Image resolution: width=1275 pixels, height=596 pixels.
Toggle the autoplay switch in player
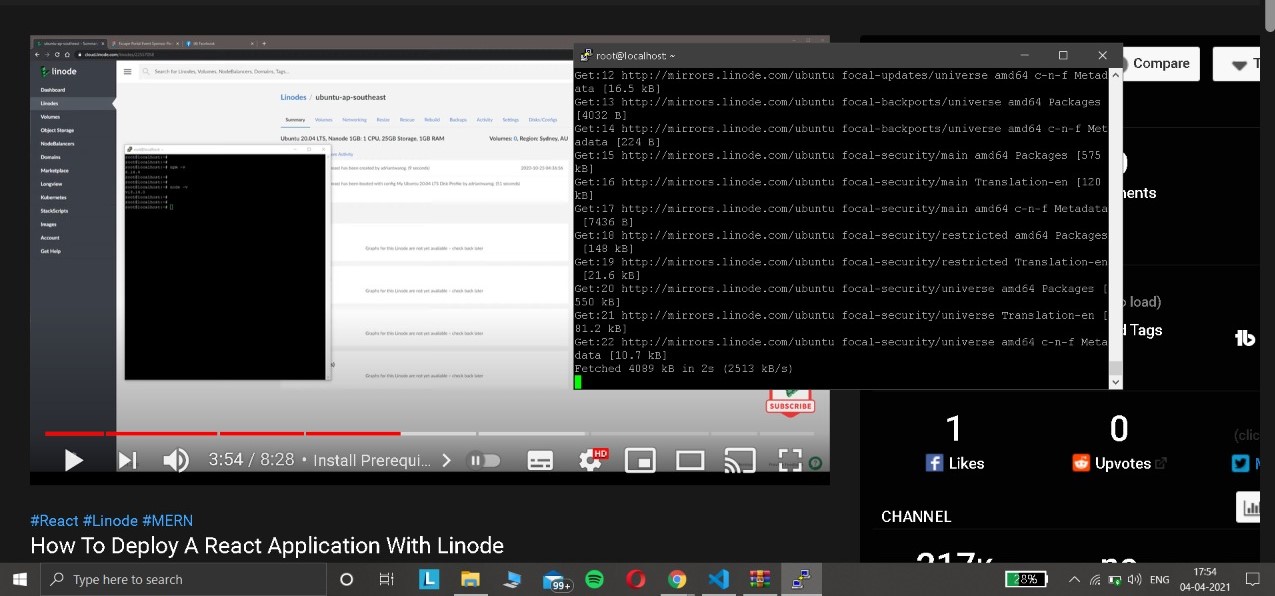485,460
